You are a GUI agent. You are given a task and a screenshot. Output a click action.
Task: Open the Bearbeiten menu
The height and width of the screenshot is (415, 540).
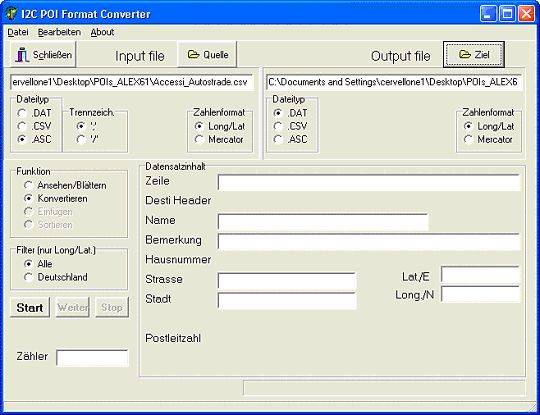pos(59,32)
